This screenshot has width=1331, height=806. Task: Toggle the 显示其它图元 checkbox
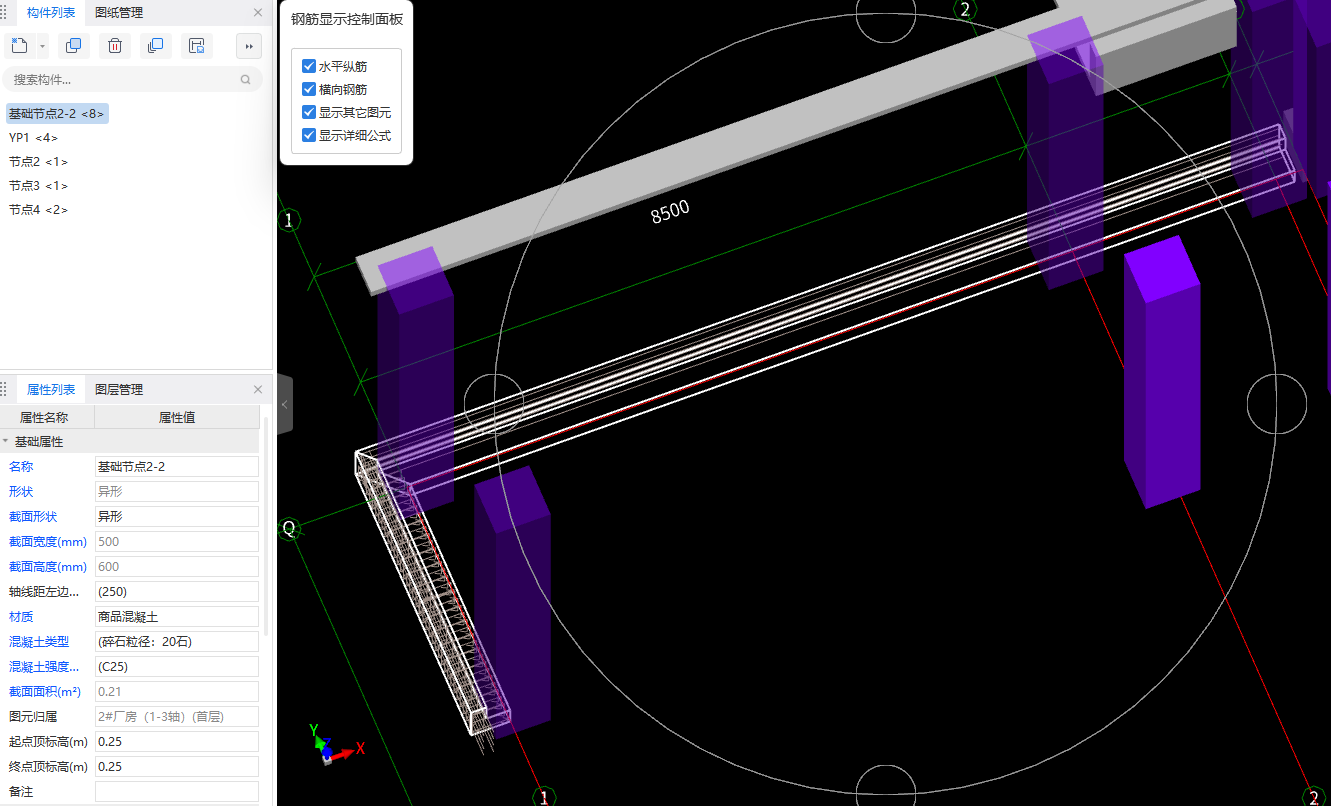tap(309, 112)
